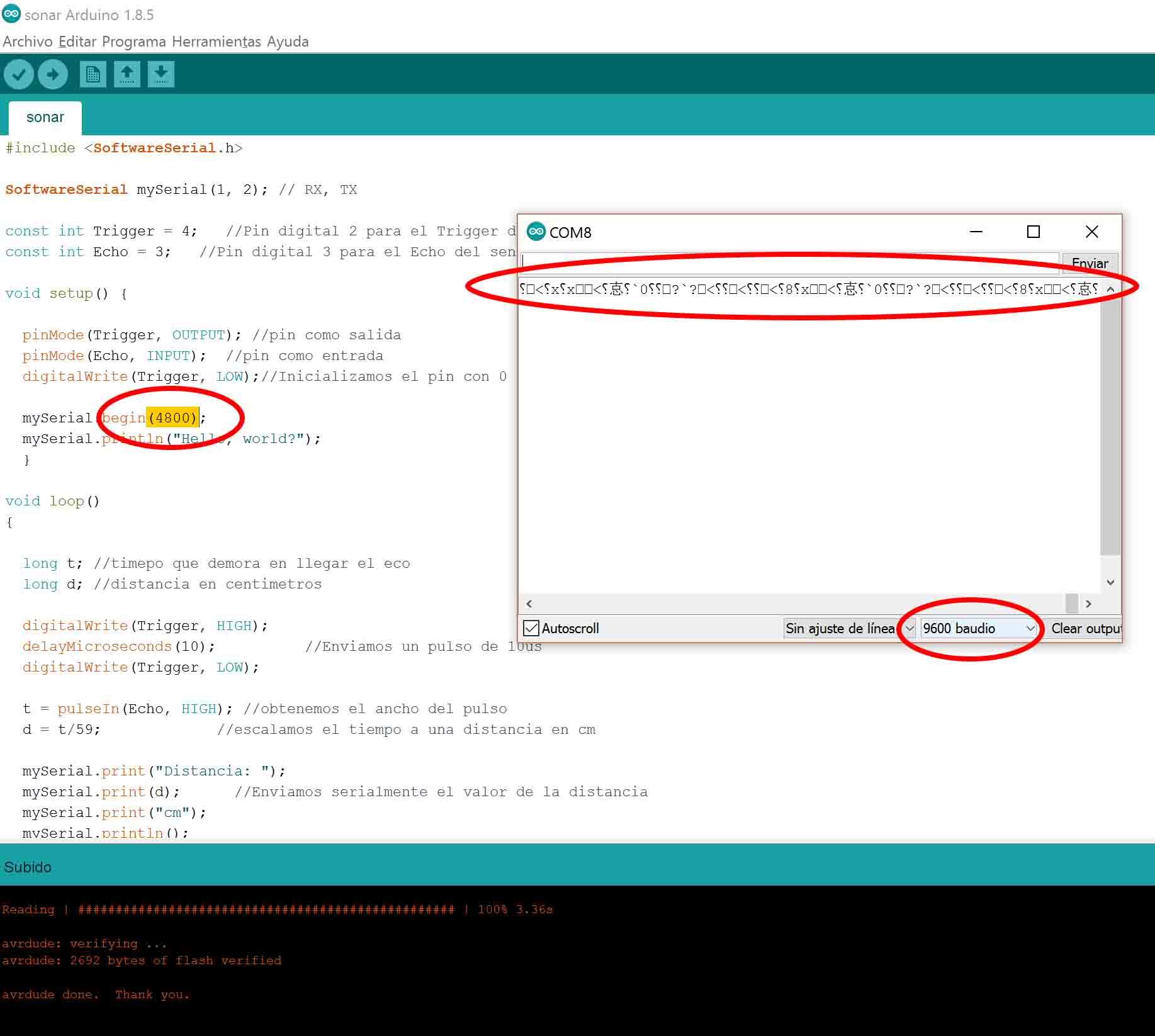Image resolution: width=1155 pixels, height=1036 pixels.
Task: Select the sonar sketch tab
Action: tap(45, 118)
